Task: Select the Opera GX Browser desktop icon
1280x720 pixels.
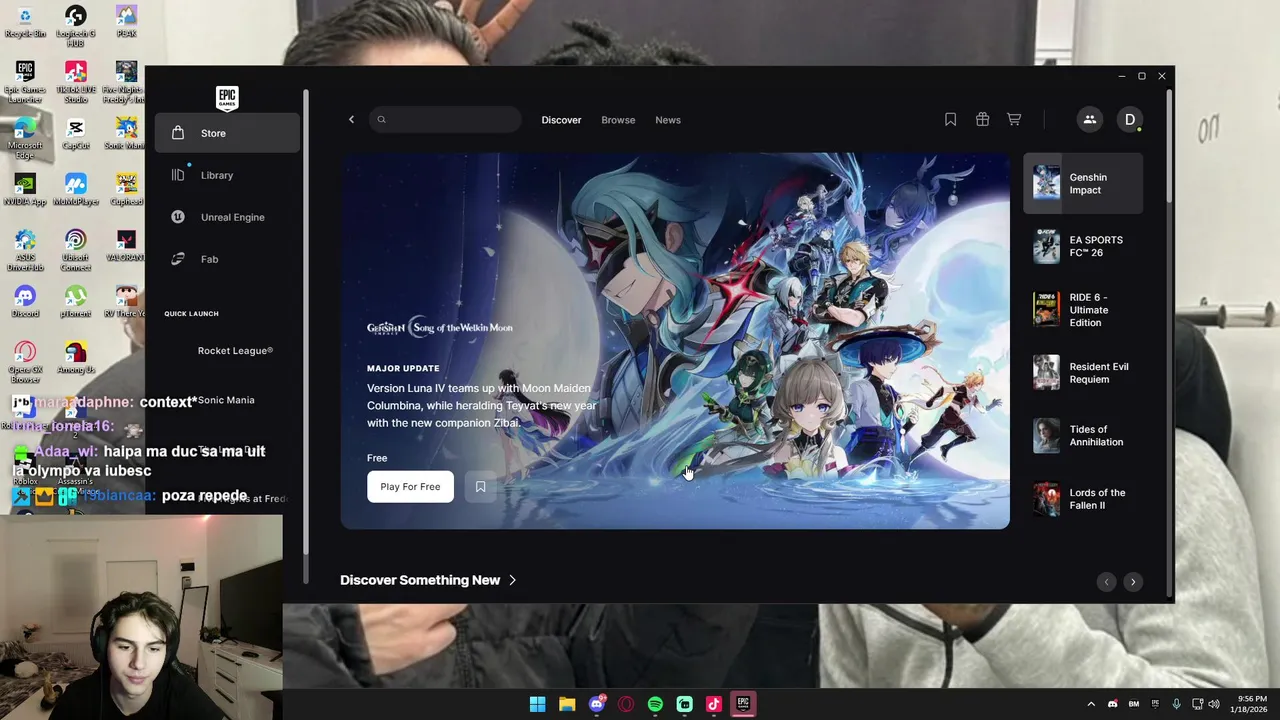Action: pyautogui.click(x=25, y=362)
